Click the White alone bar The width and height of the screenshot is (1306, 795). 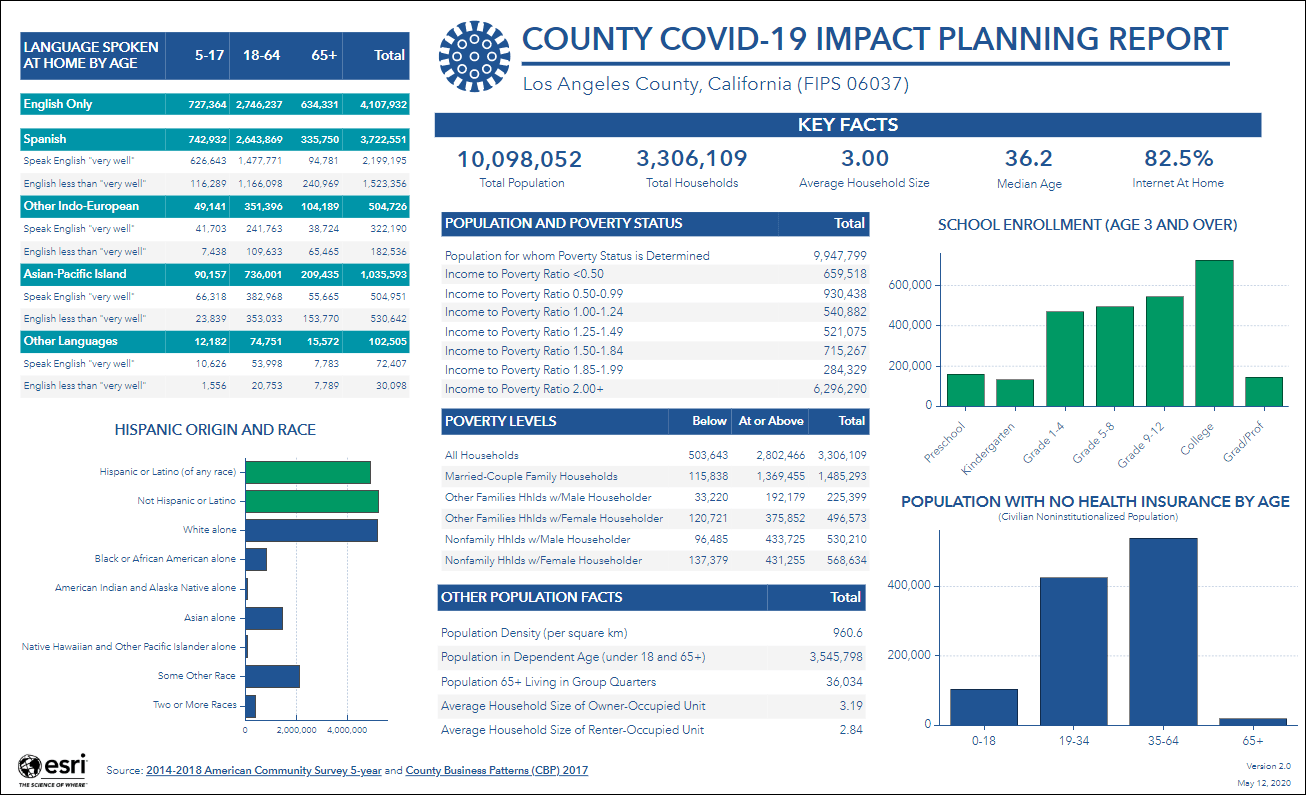(311, 530)
